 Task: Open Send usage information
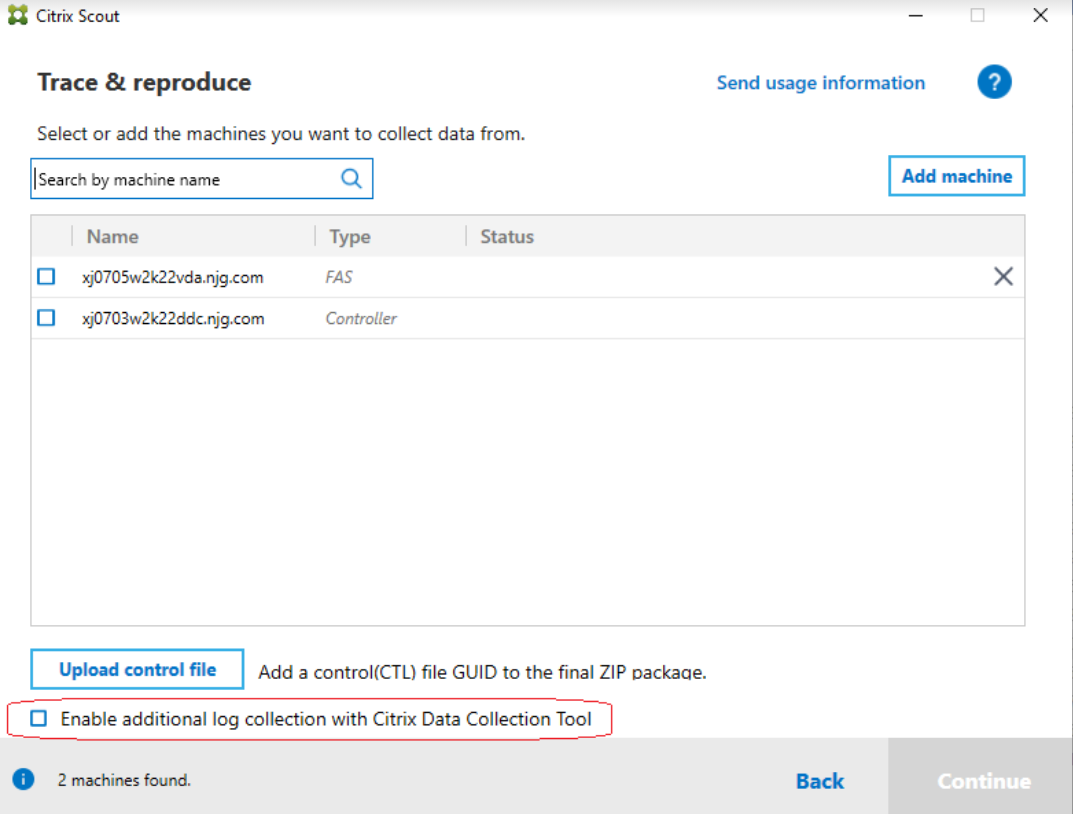pos(820,82)
